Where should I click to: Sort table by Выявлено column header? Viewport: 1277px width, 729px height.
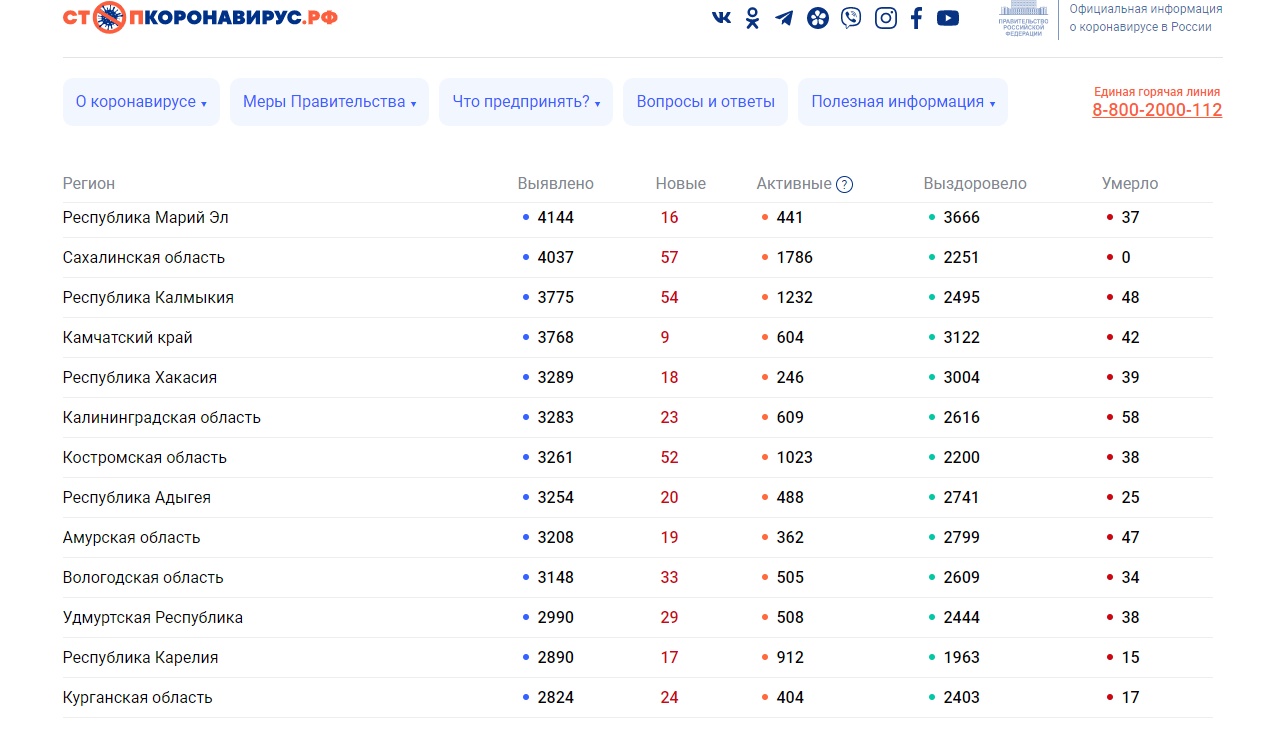tap(555, 184)
